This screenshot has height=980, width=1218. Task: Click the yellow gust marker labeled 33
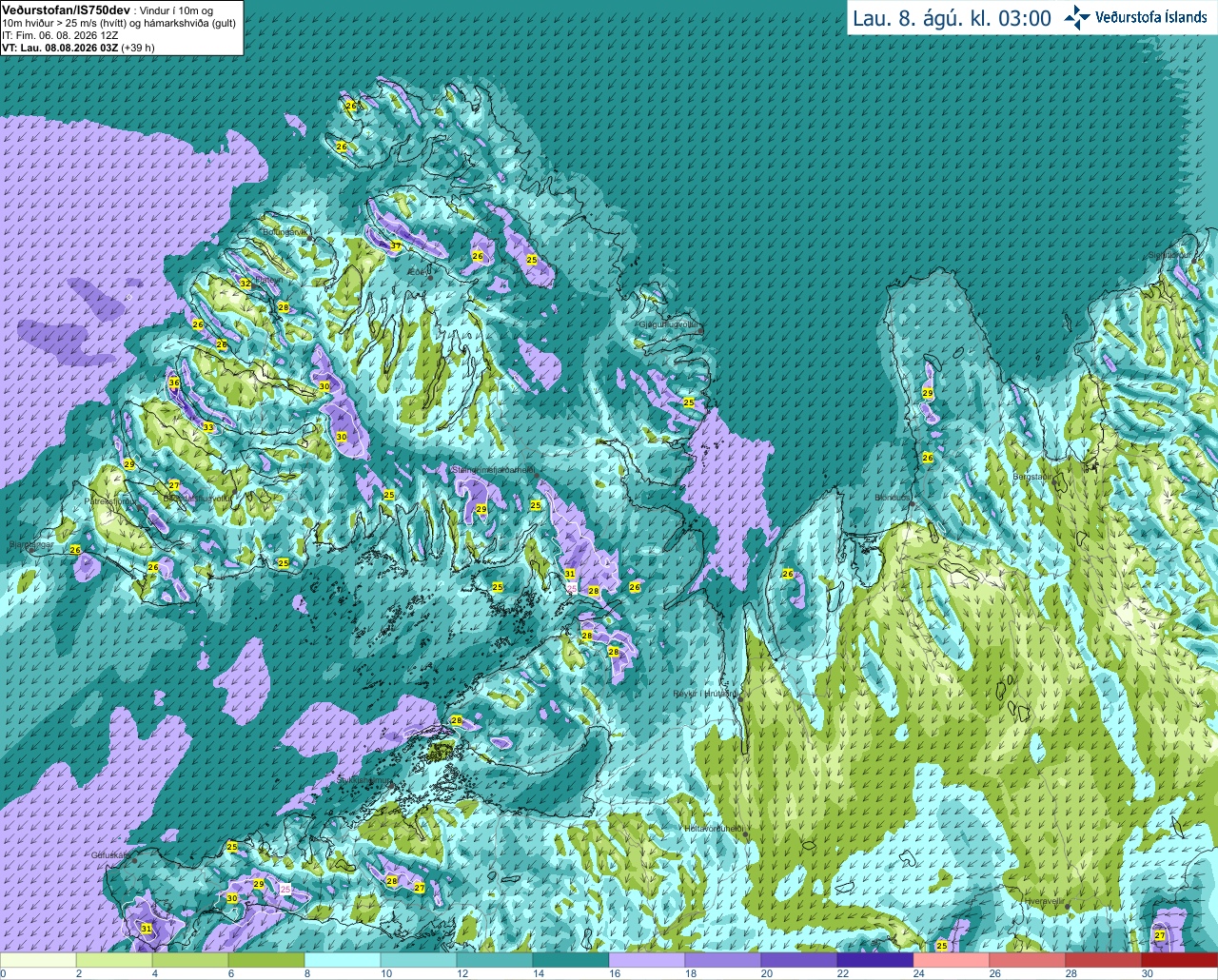point(207,428)
